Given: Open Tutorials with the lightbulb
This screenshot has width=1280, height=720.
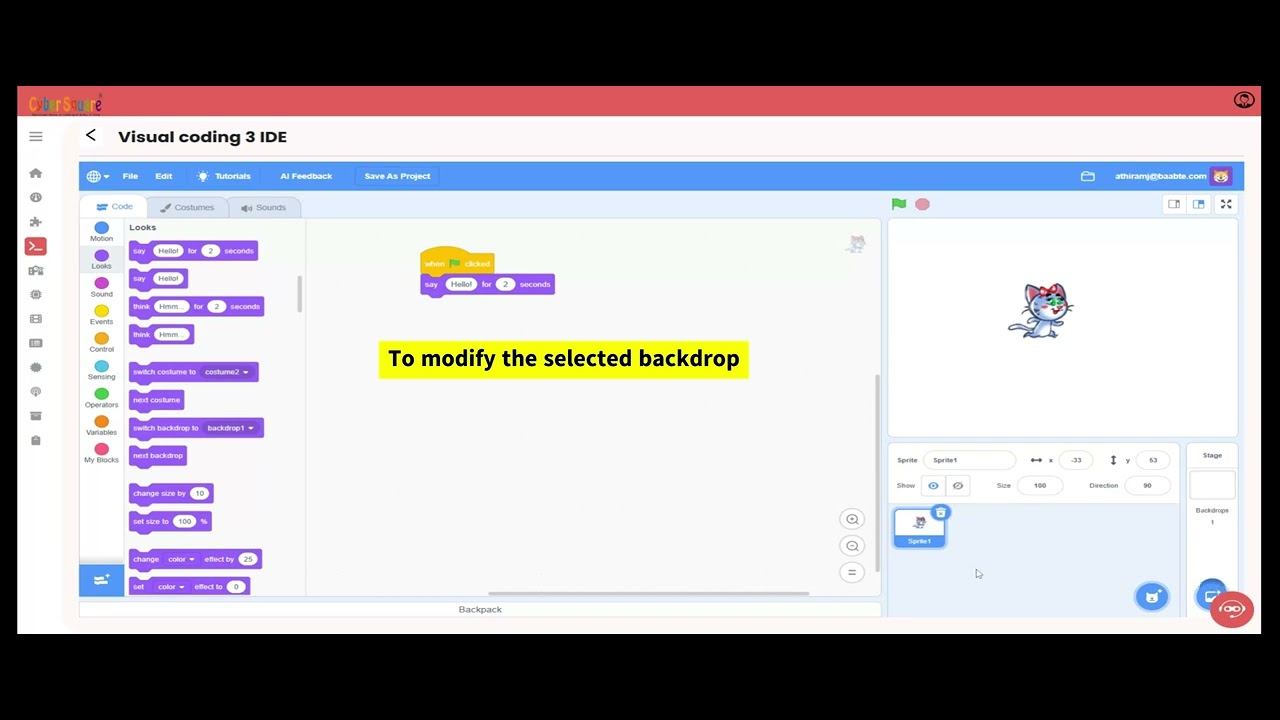Looking at the screenshot, I should 224,176.
